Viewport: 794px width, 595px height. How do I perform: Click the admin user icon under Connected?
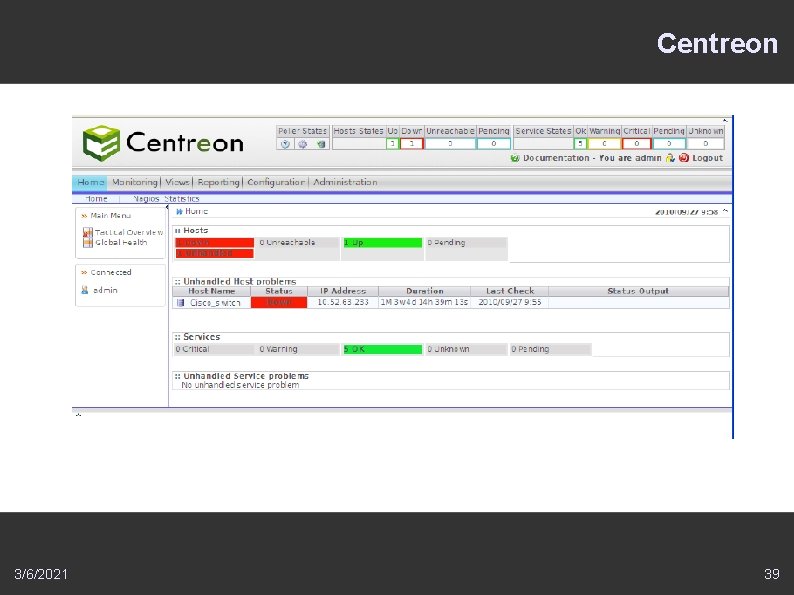click(85, 290)
